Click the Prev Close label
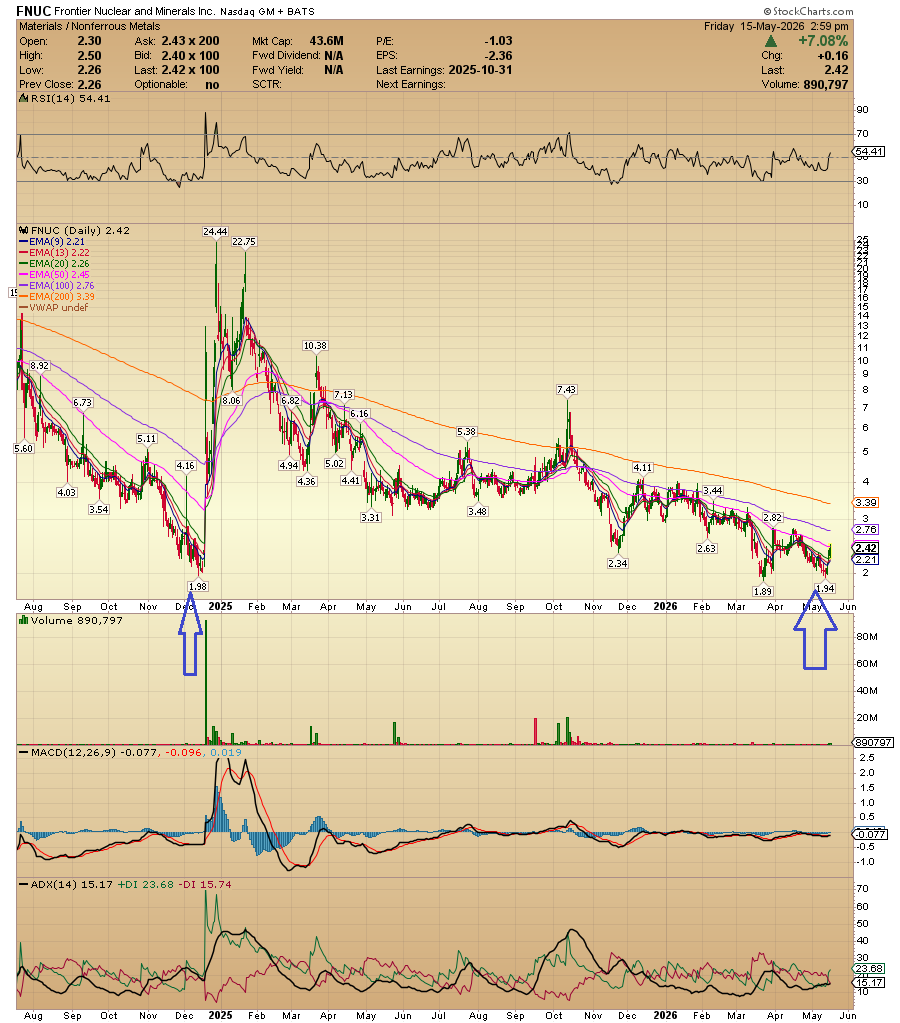This screenshot has width=900, height=1023. point(46,85)
